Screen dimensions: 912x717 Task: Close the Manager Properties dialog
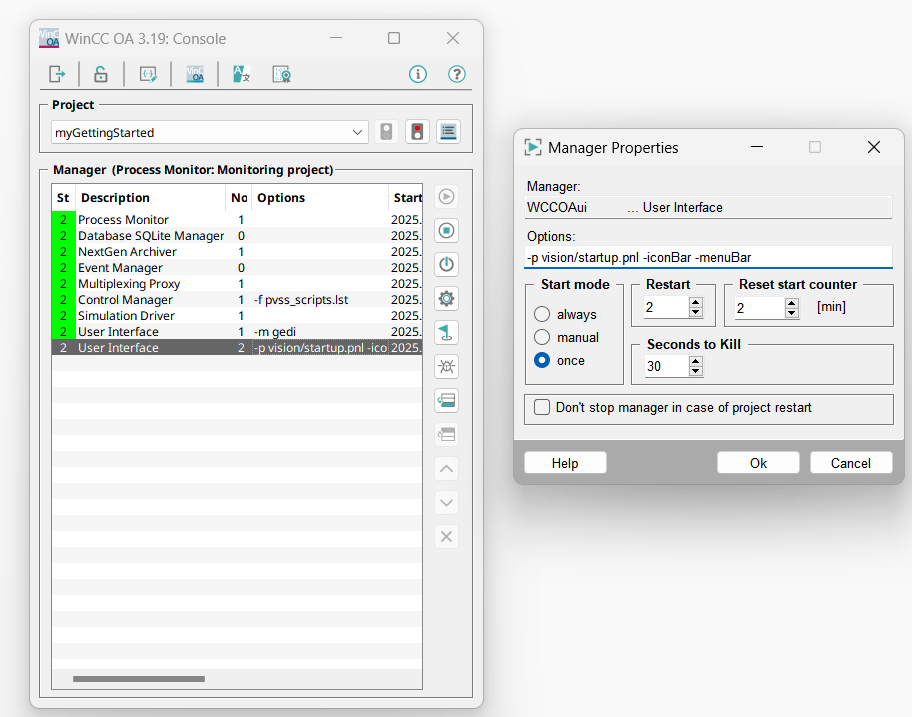874,148
